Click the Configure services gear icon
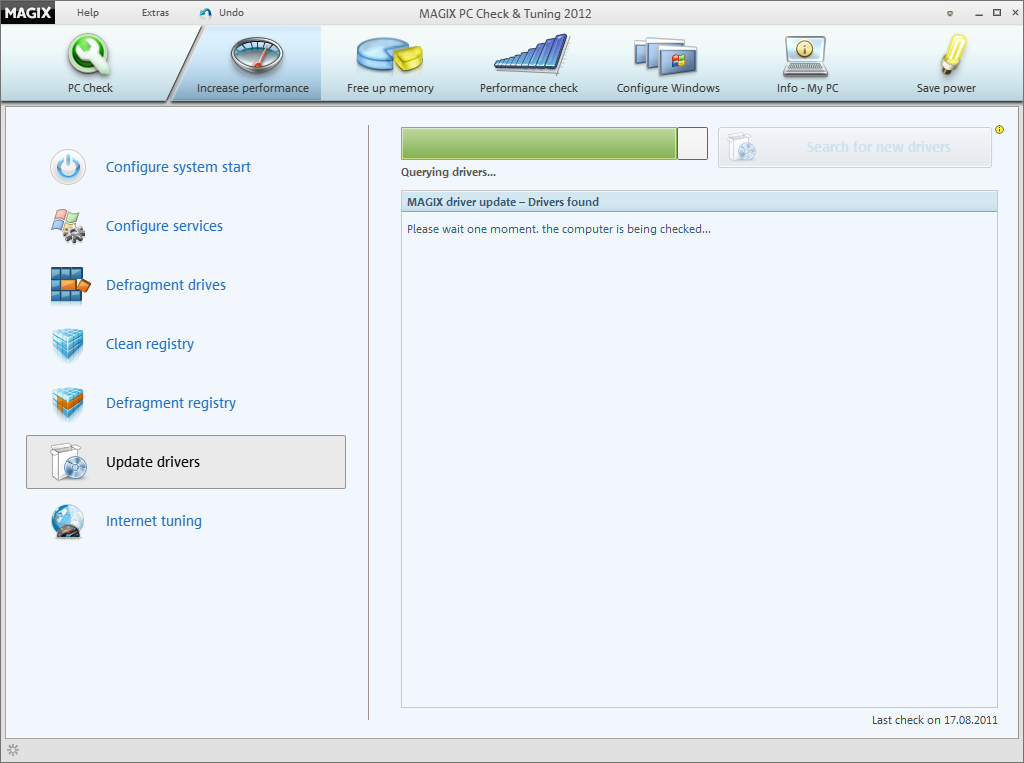 (68, 226)
